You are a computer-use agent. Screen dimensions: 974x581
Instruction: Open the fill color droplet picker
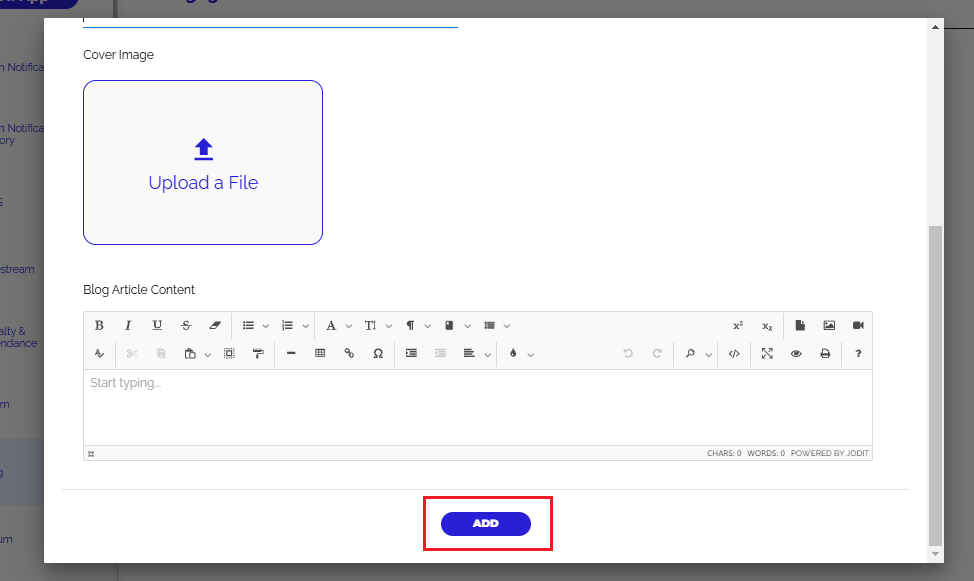tap(513, 353)
